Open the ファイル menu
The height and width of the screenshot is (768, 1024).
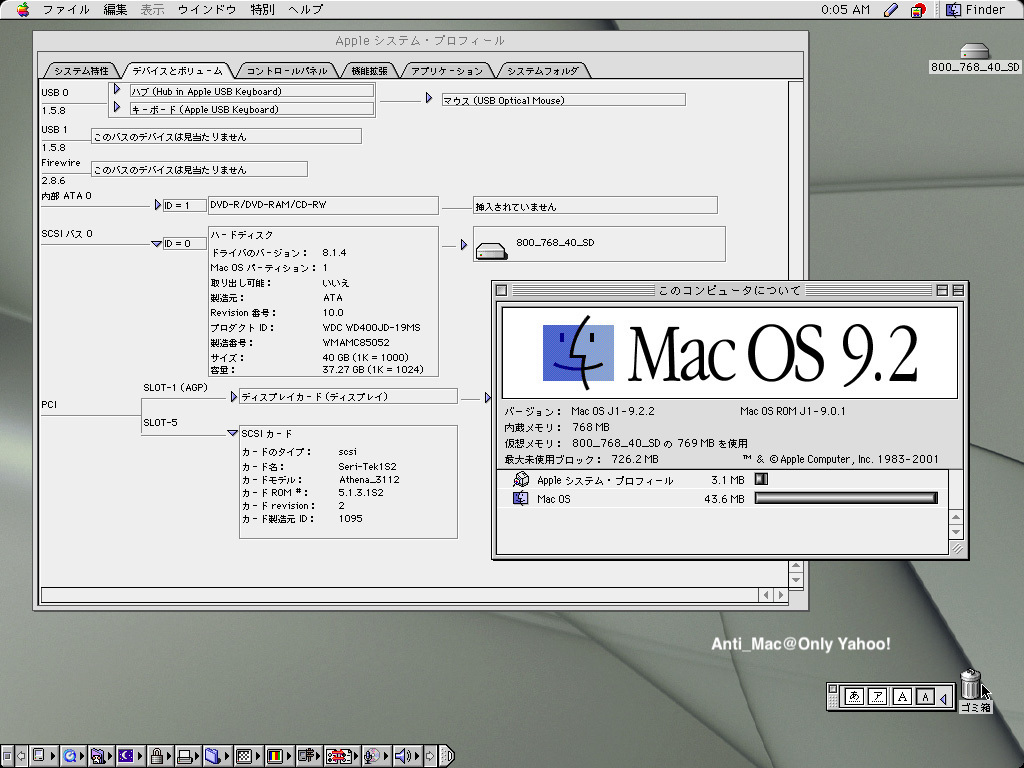(66, 10)
